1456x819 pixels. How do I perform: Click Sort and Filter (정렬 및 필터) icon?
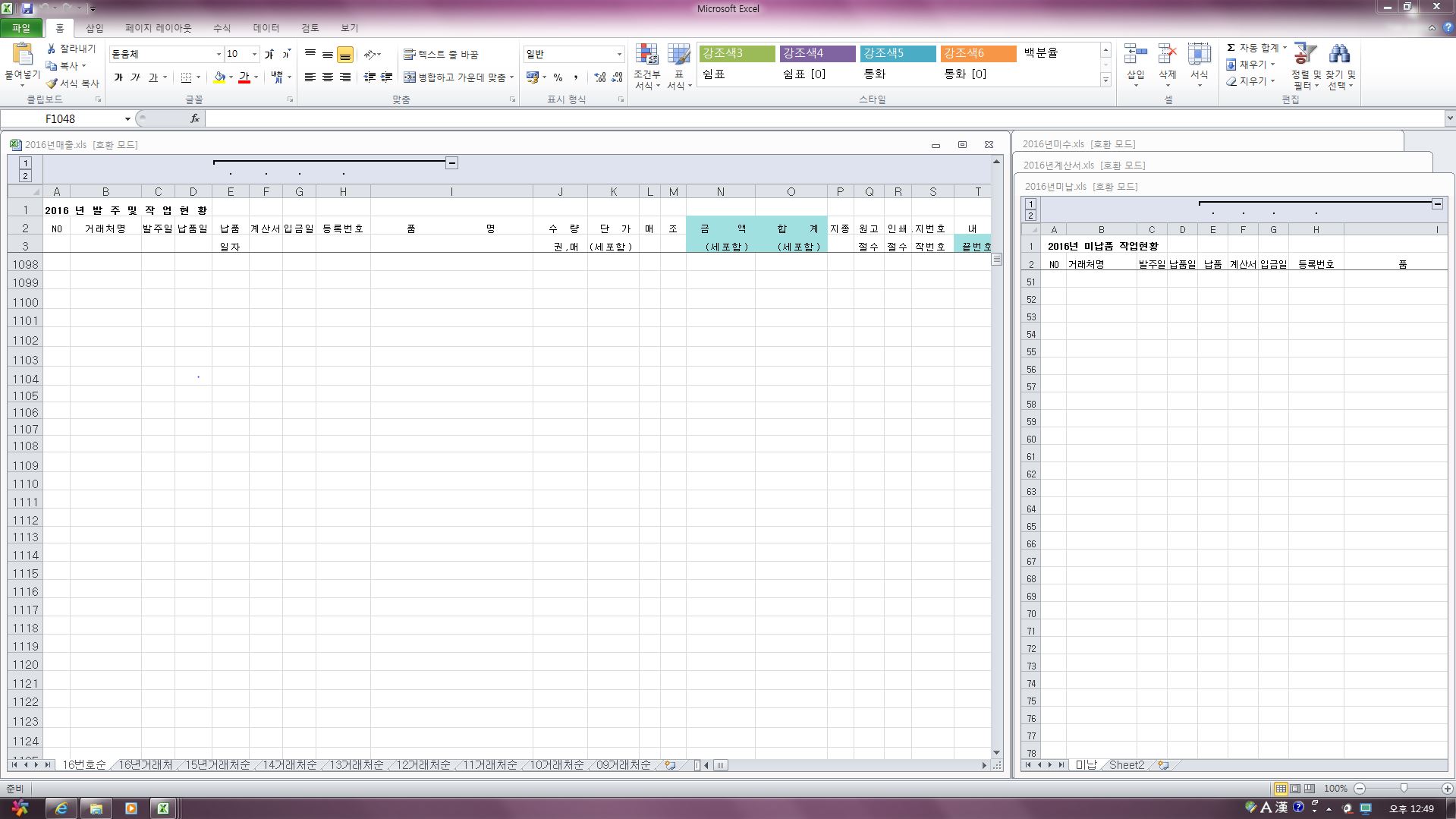point(1305,54)
